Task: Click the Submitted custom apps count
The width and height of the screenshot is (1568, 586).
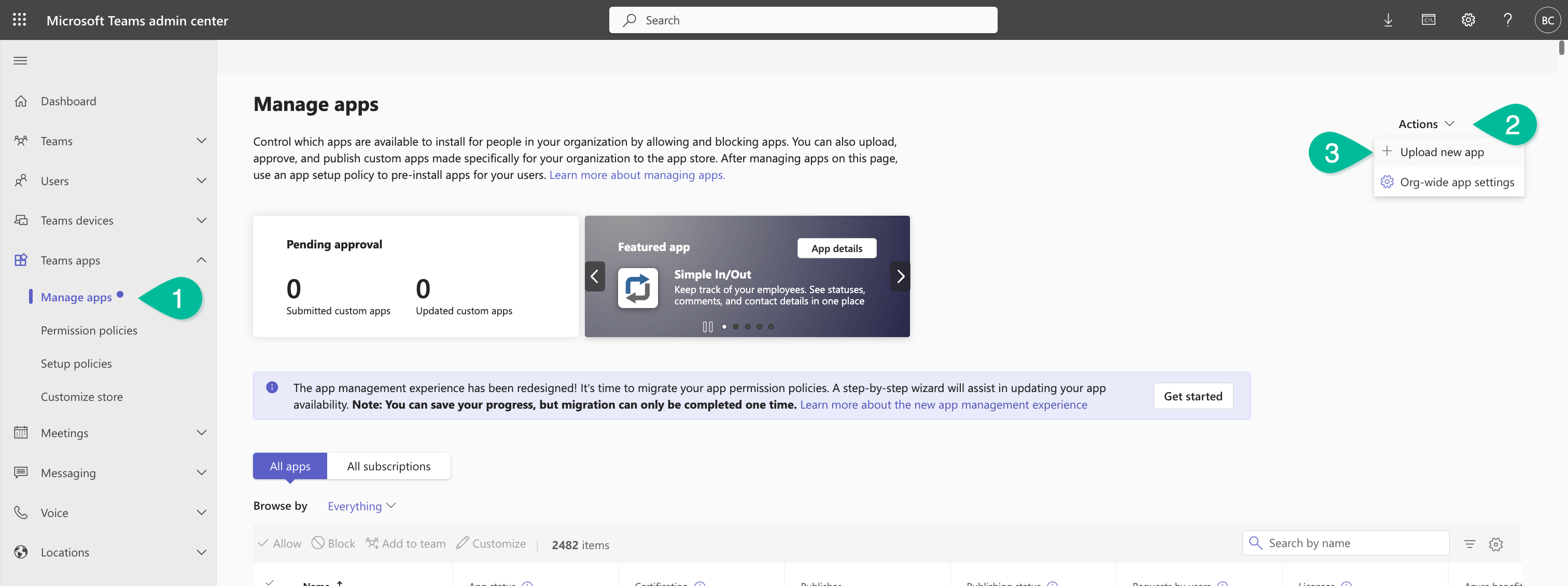Action: tap(293, 288)
